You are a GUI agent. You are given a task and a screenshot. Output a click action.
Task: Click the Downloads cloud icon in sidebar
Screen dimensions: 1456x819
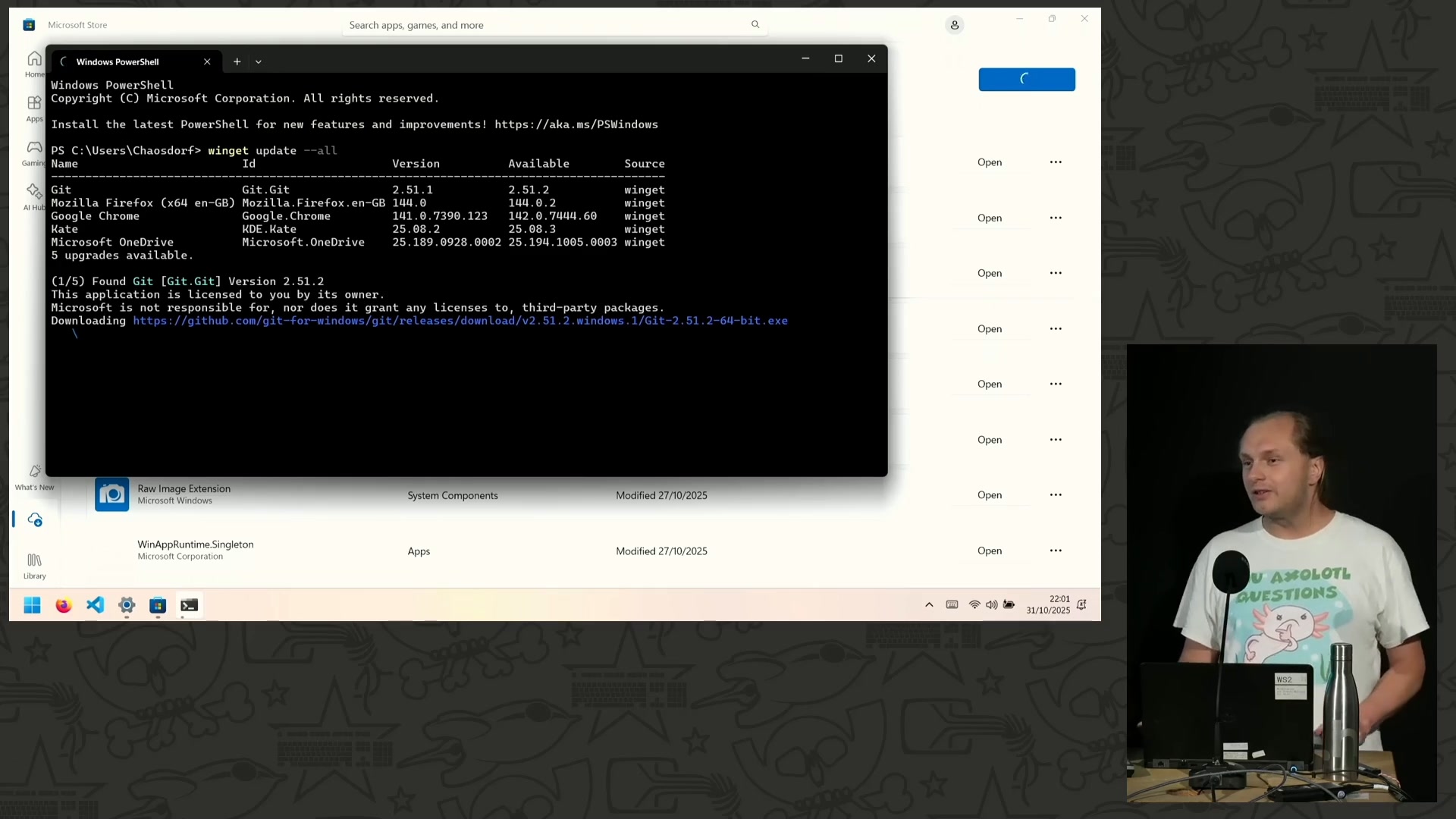(x=35, y=519)
